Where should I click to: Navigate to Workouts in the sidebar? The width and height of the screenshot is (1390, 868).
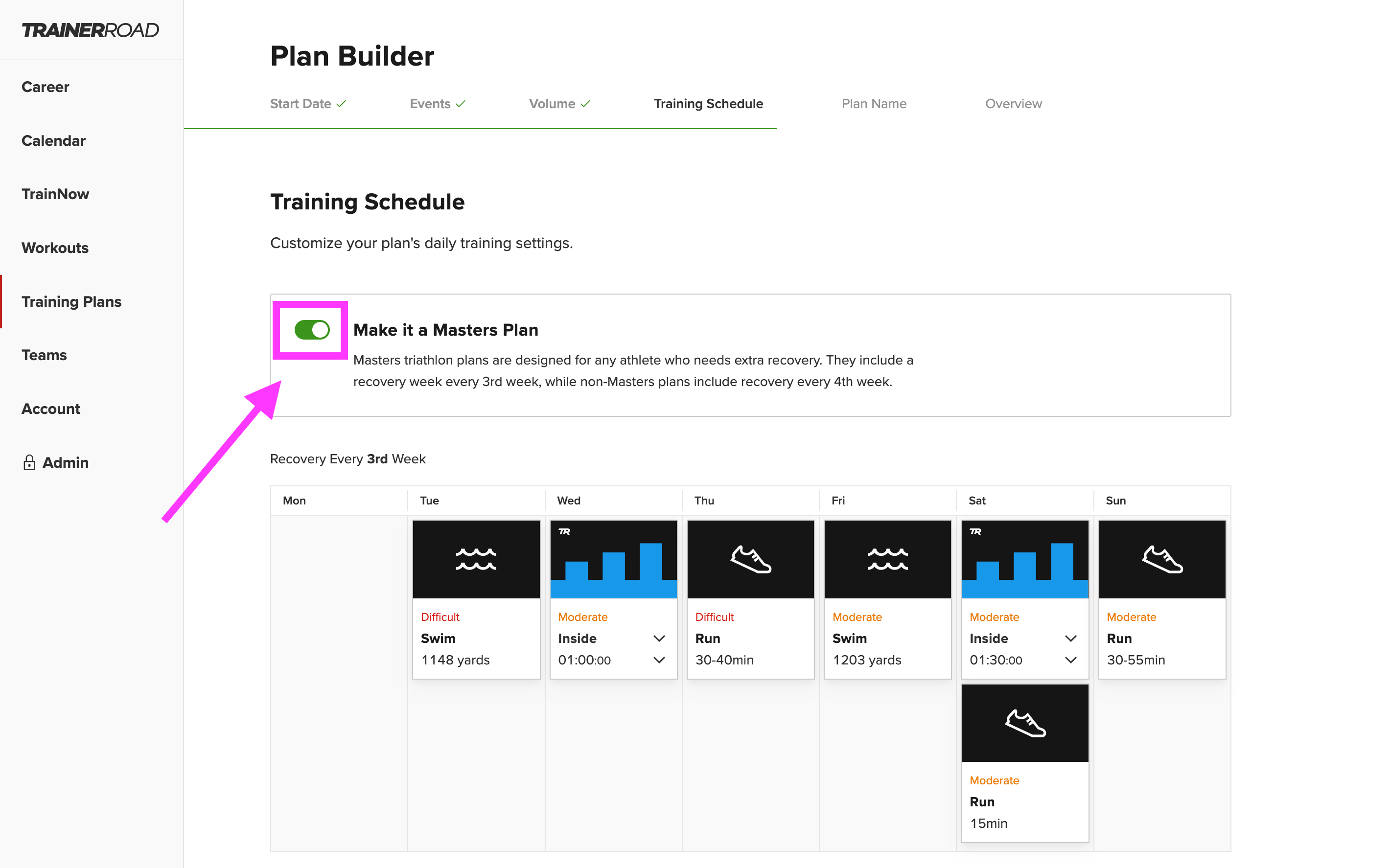point(55,248)
